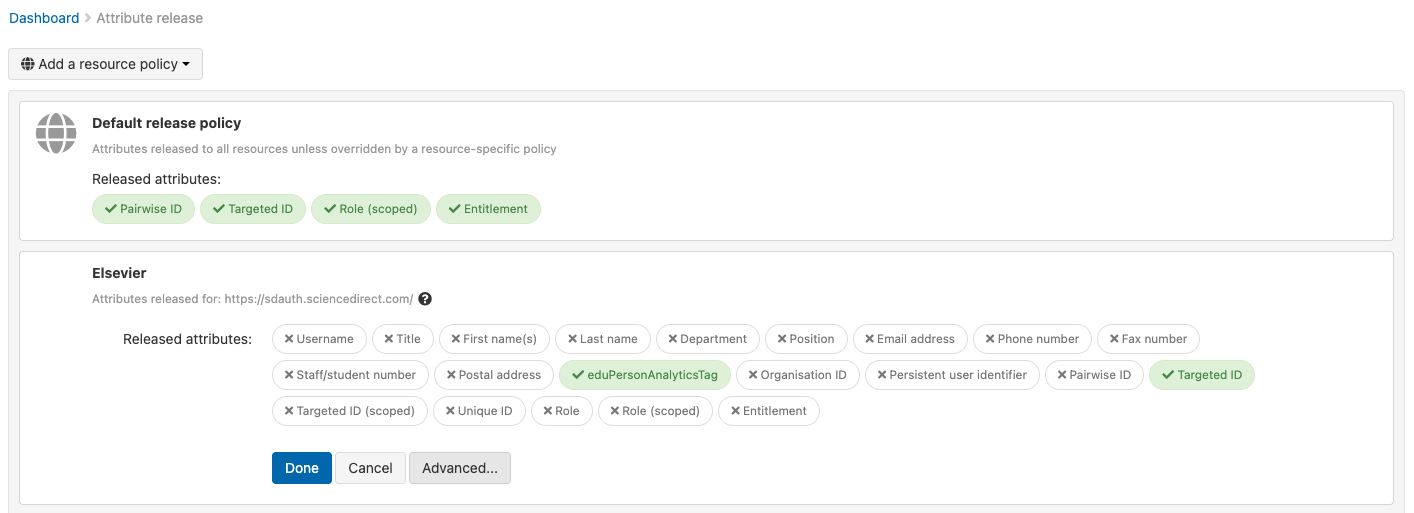Disable the eduPersonAnalyticsTag attribute
This screenshot has height=513, width=1414.
click(645, 375)
